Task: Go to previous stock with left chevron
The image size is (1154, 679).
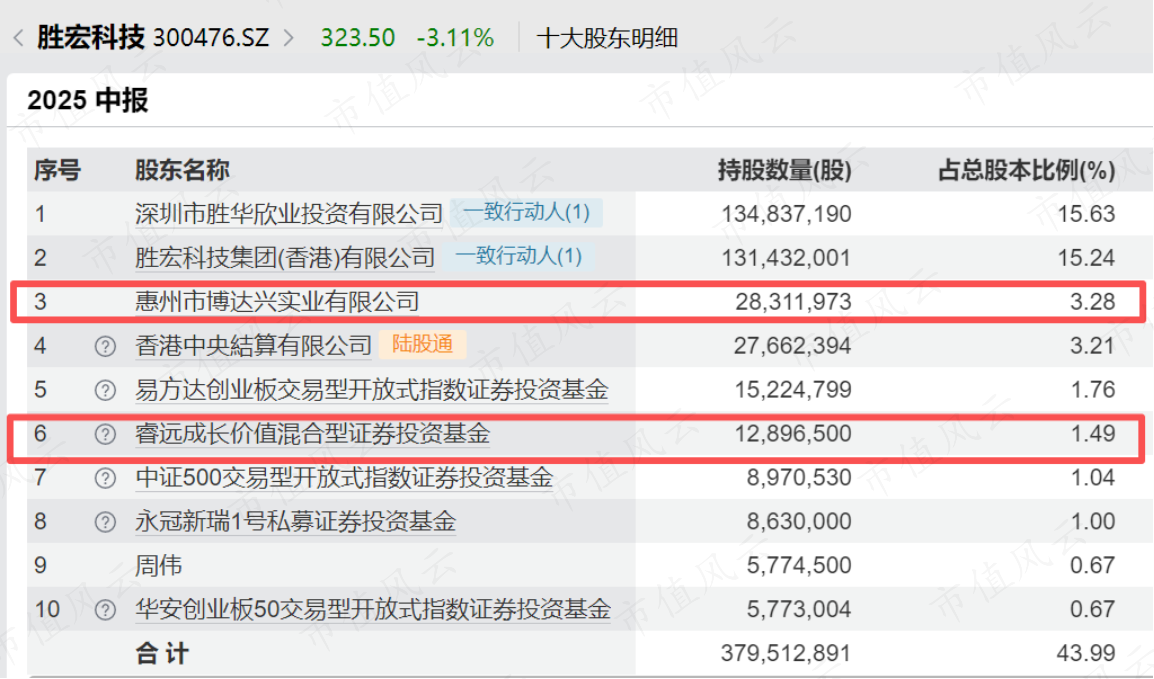Action: pyautogui.click(x=18, y=38)
